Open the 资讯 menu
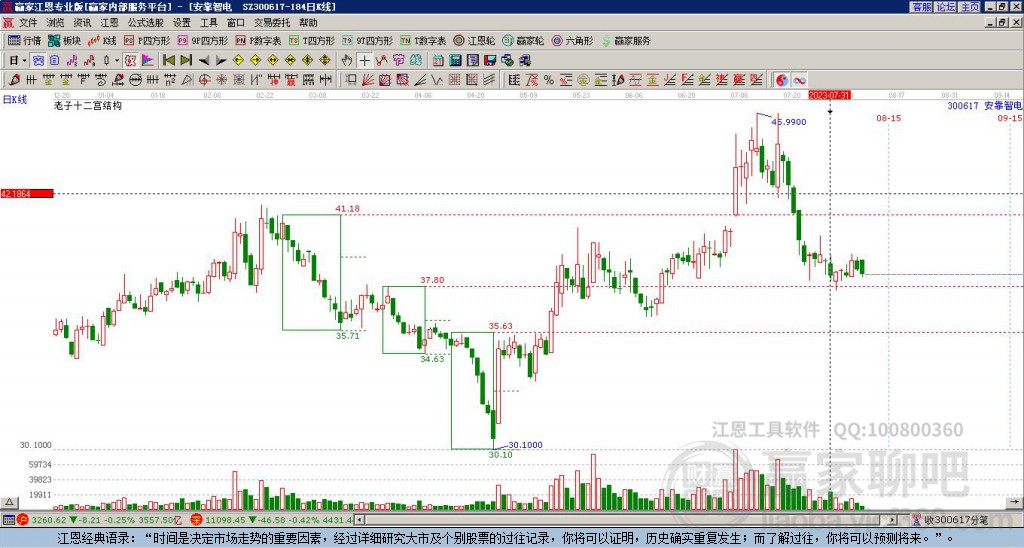1024x548 pixels. coord(82,23)
